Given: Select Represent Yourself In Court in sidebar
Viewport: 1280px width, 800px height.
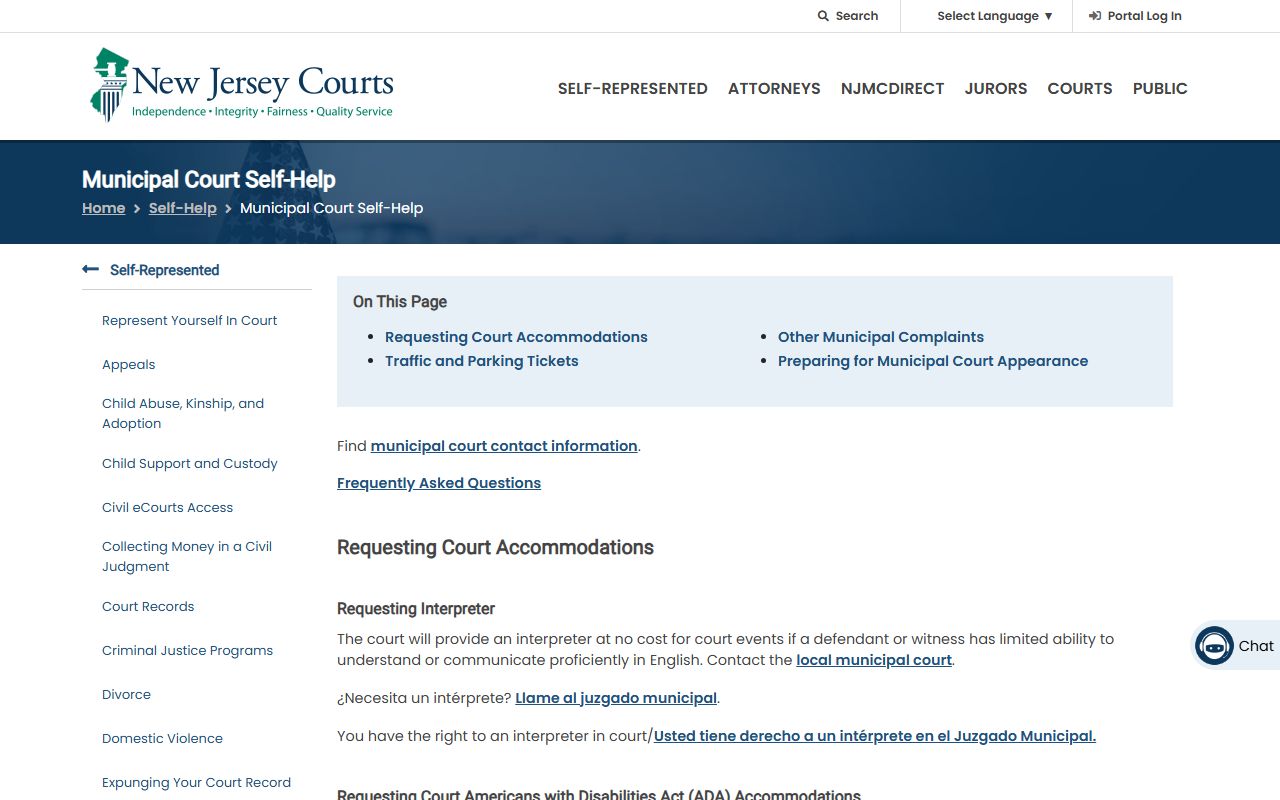Looking at the screenshot, I should (x=190, y=321).
